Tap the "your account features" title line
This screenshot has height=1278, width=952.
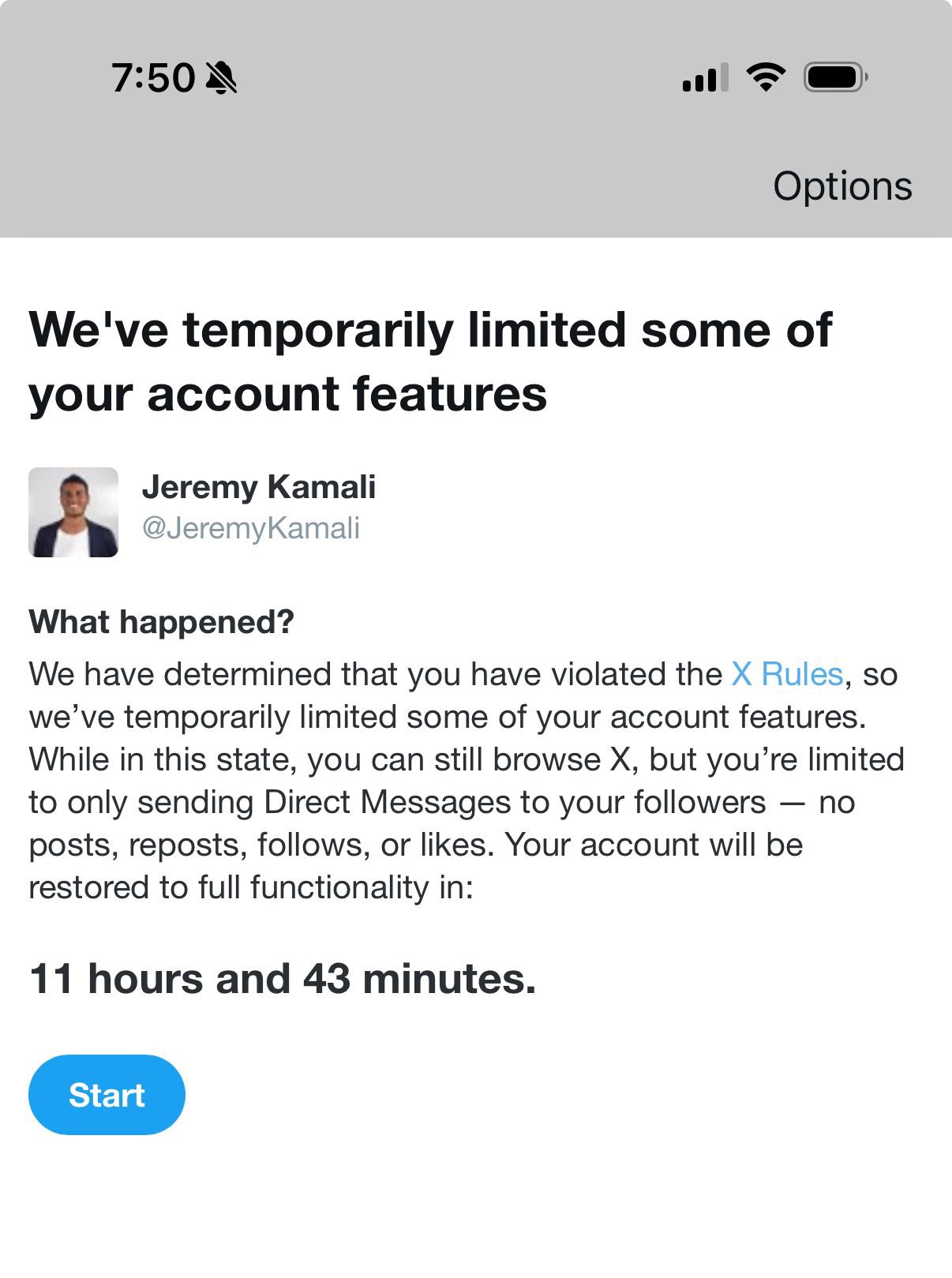pyautogui.click(x=288, y=394)
